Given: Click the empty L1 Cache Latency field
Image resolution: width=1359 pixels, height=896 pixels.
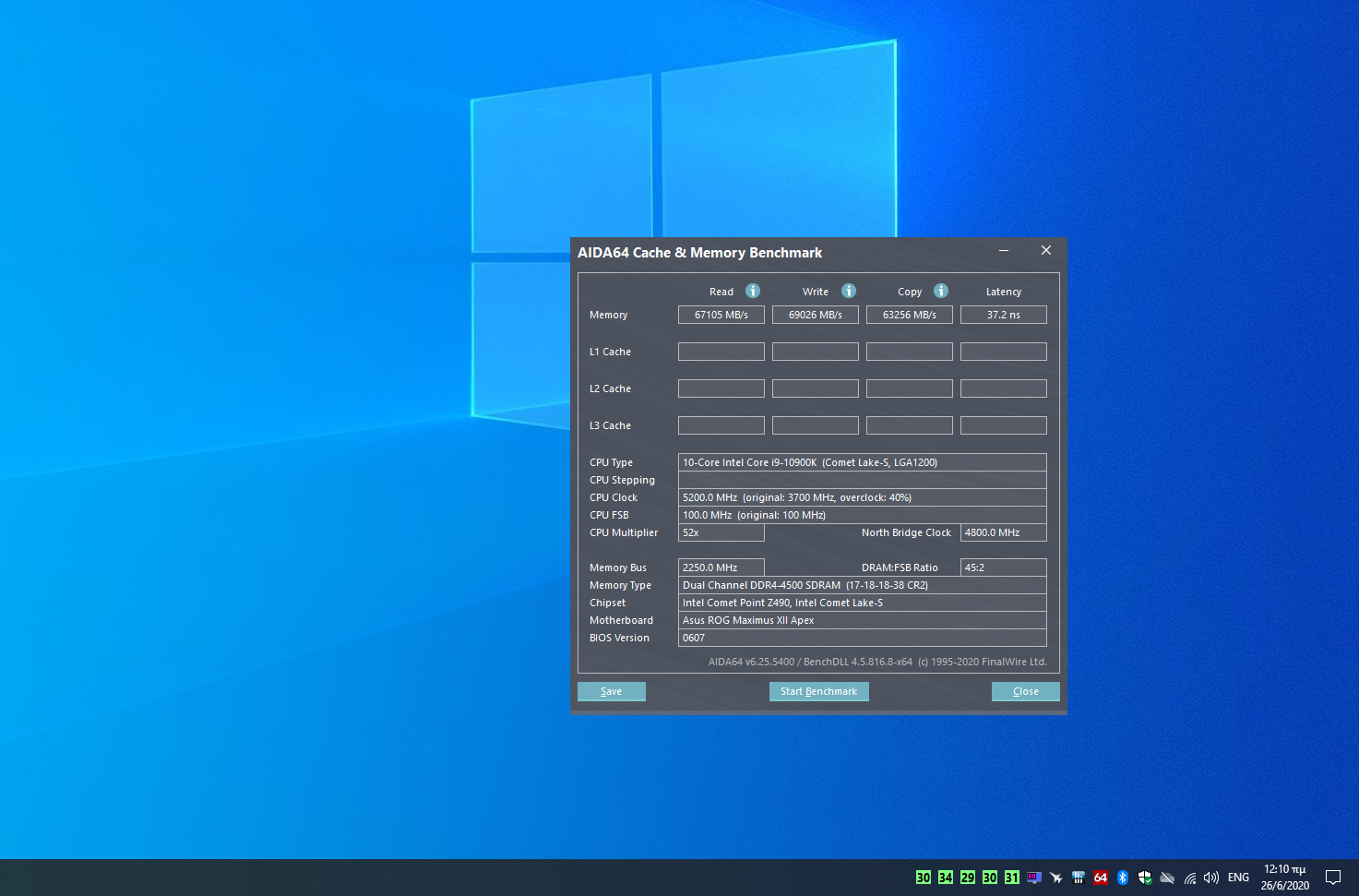Looking at the screenshot, I should [x=1004, y=352].
